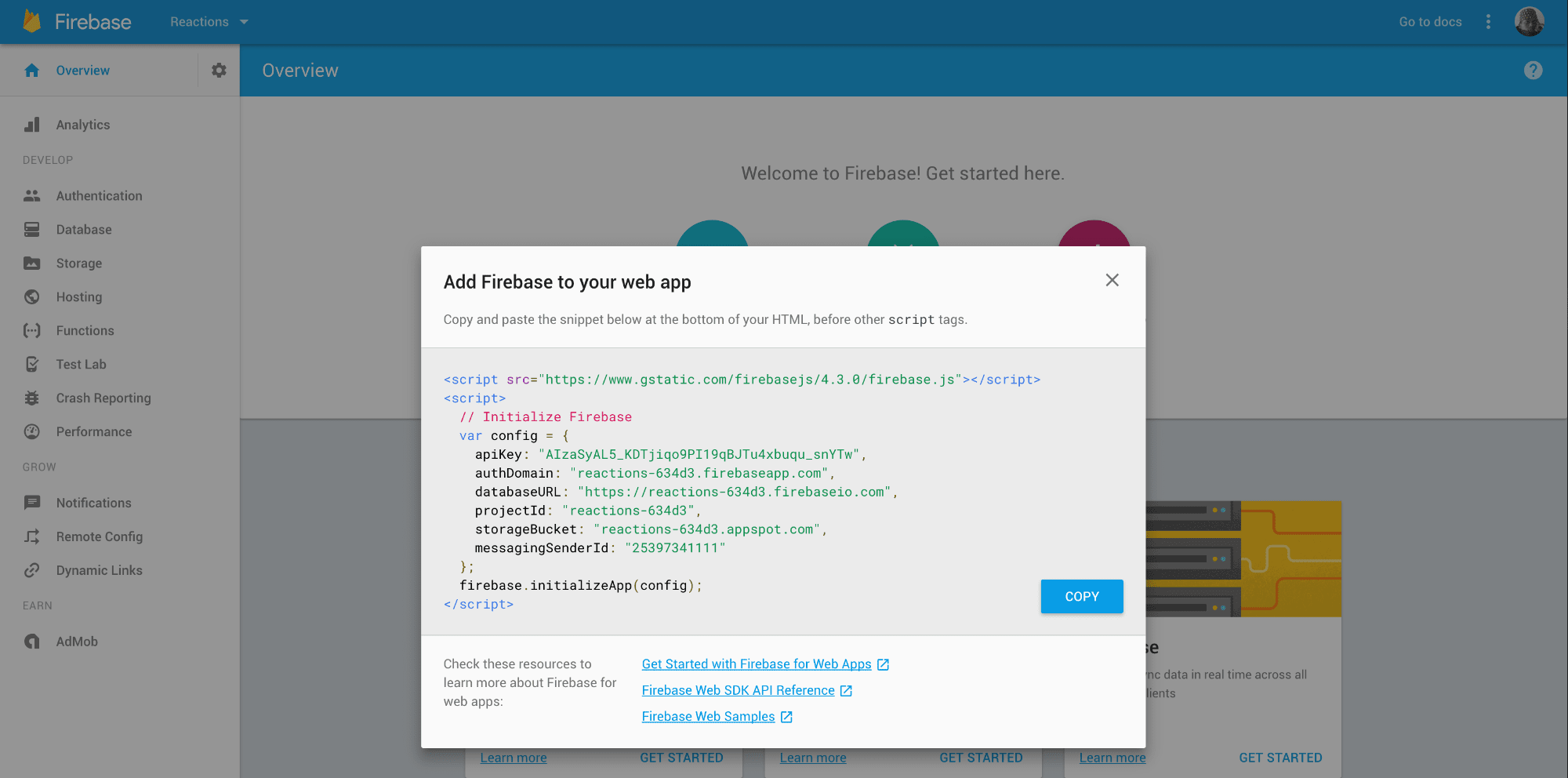The image size is (1568, 778).
Task: Open the Storage section
Action: coord(79,264)
